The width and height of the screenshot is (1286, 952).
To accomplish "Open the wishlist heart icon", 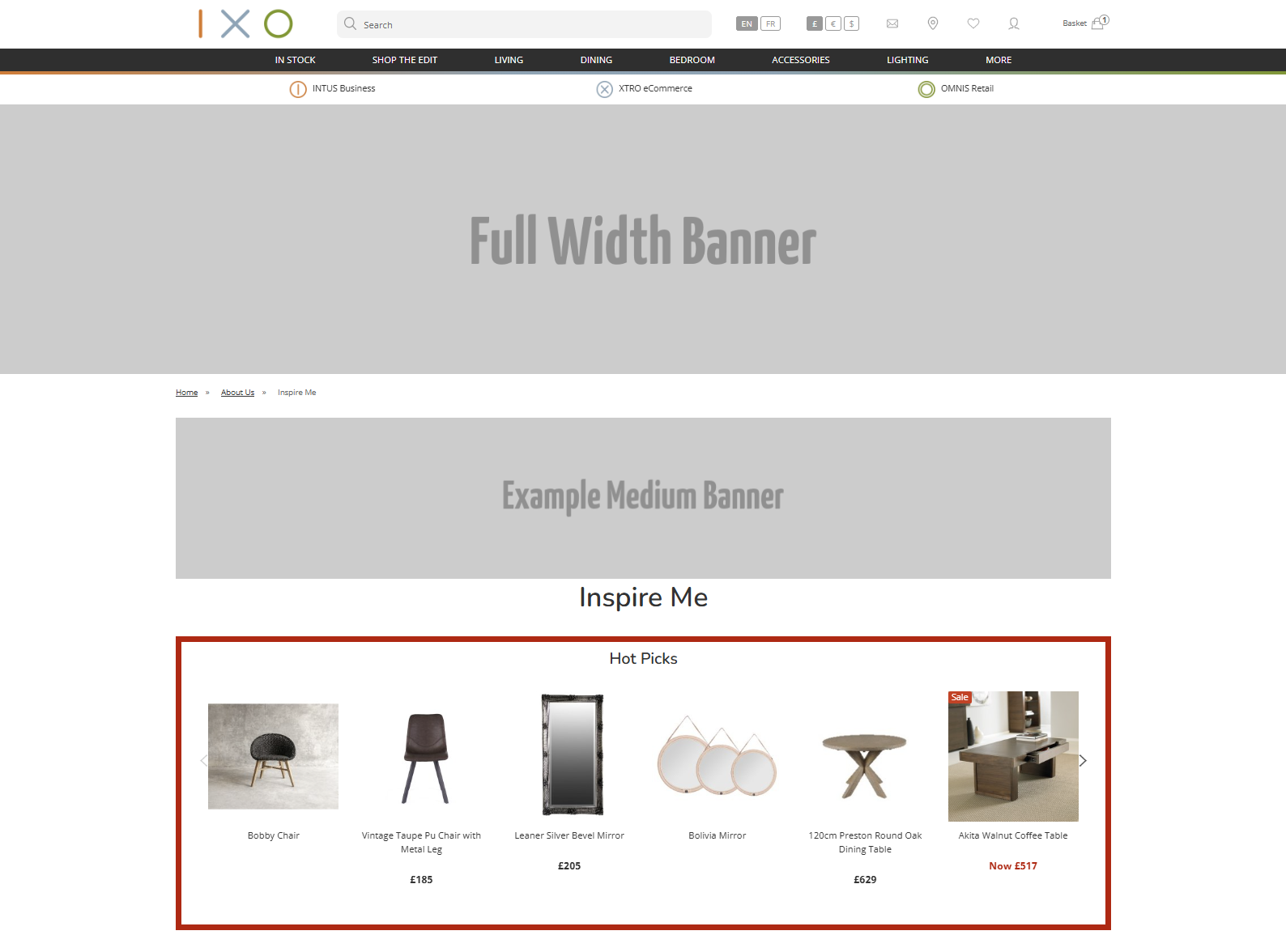I will tap(973, 23).
